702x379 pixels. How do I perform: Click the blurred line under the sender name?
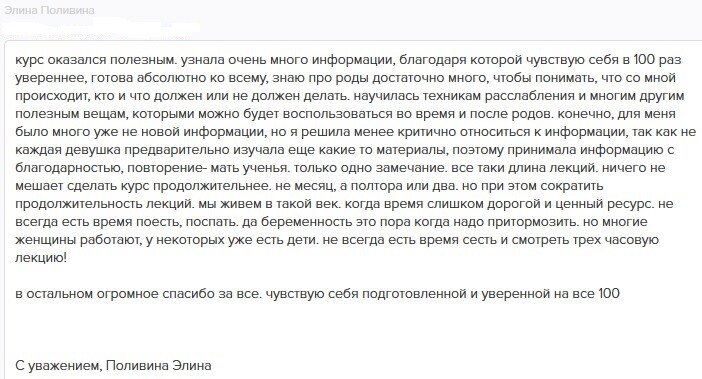(101, 28)
